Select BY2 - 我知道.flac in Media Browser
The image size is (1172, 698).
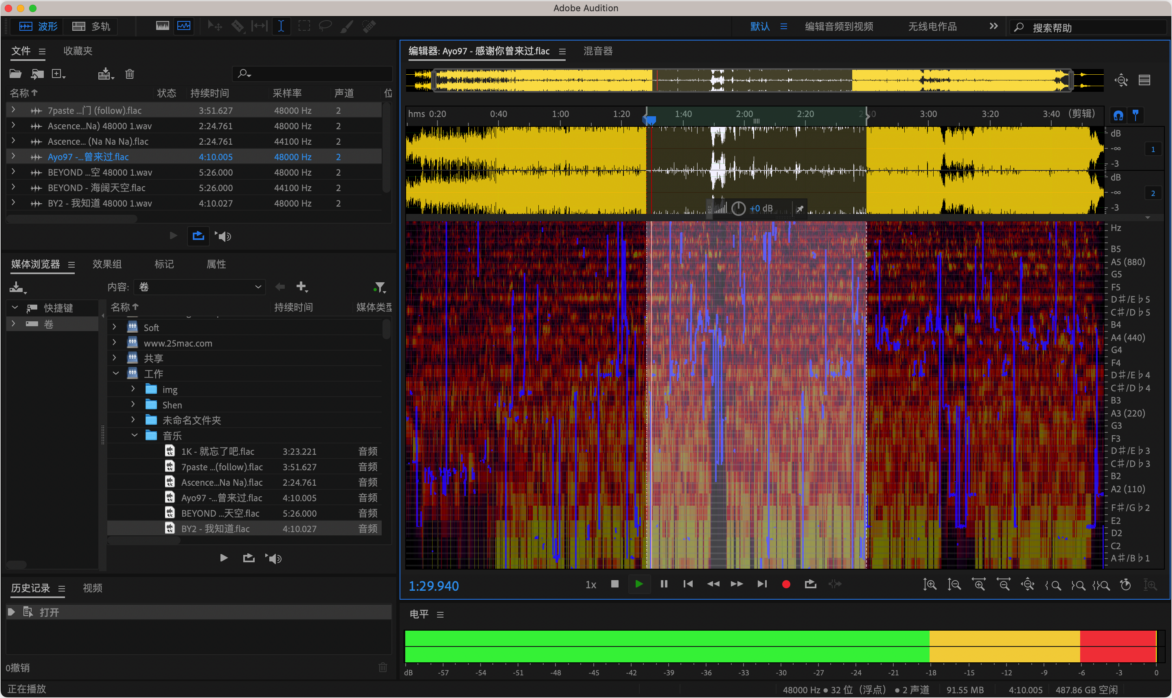[244, 528]
